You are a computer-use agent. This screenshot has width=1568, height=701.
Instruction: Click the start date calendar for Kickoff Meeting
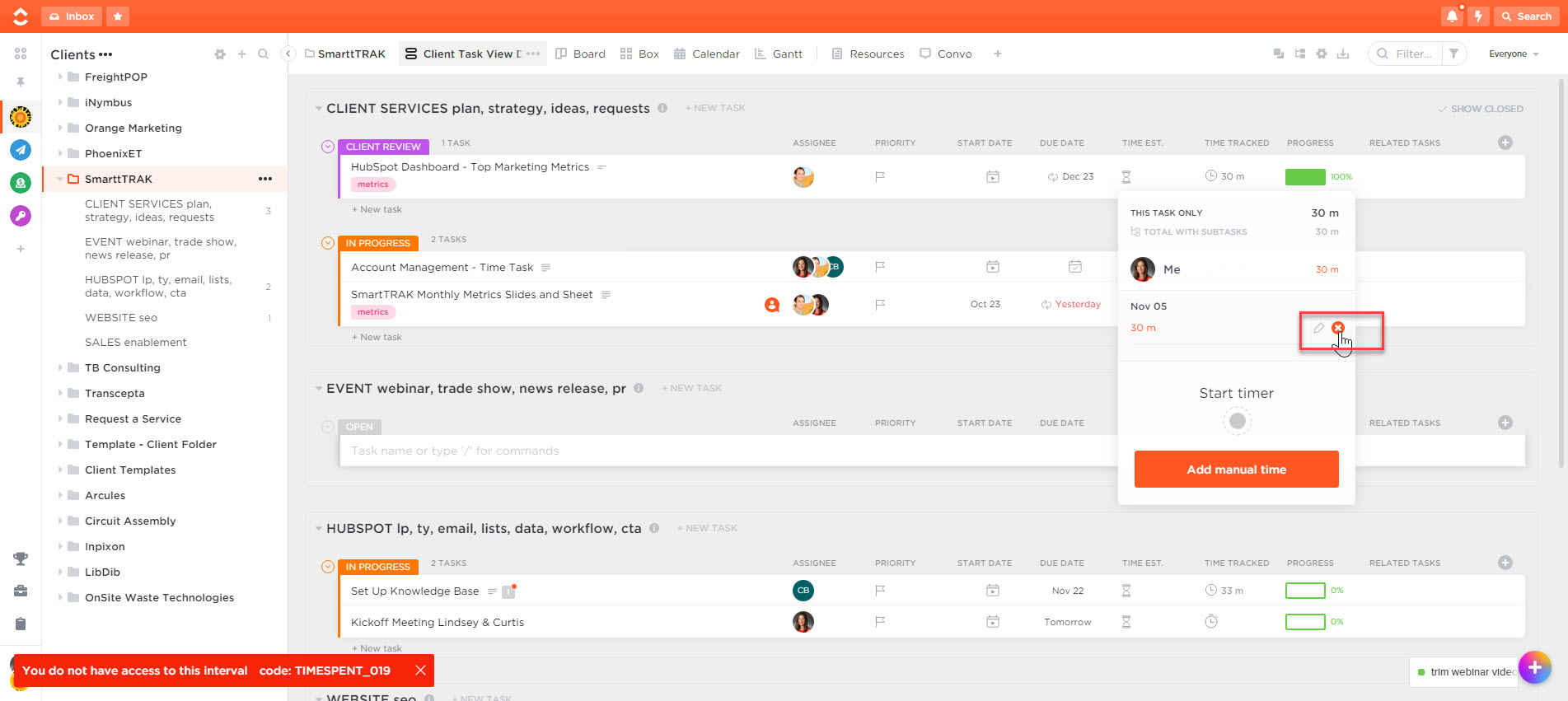993,622
